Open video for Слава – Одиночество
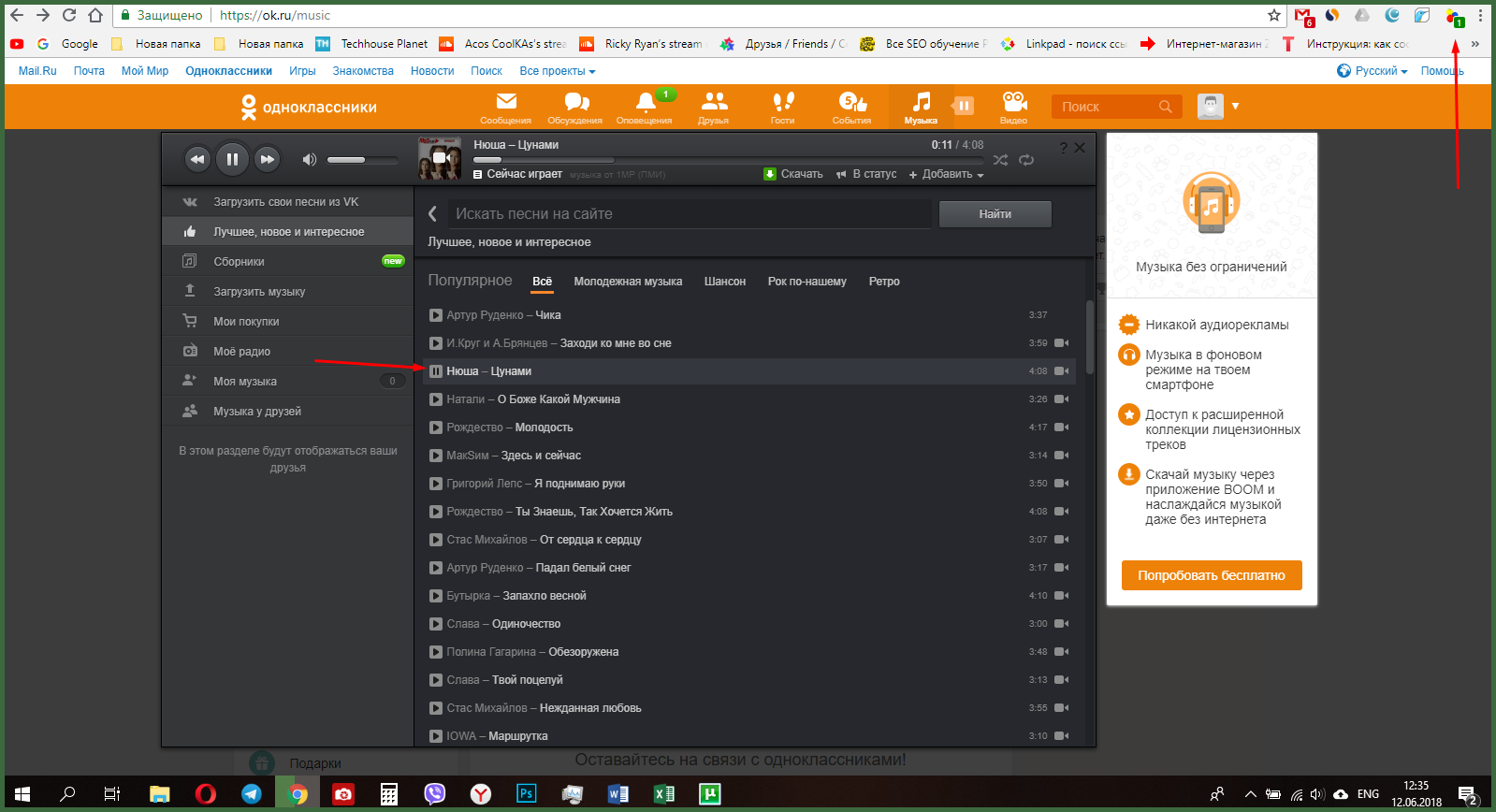 pos(1062,624)
